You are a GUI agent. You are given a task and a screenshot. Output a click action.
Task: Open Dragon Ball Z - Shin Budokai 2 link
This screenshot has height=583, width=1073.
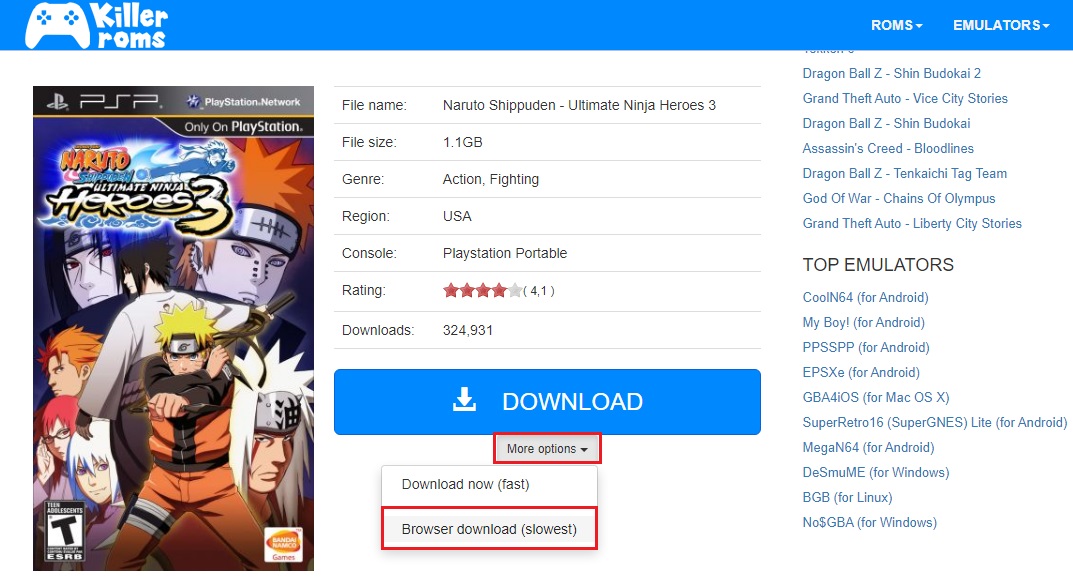pos(892,73)
